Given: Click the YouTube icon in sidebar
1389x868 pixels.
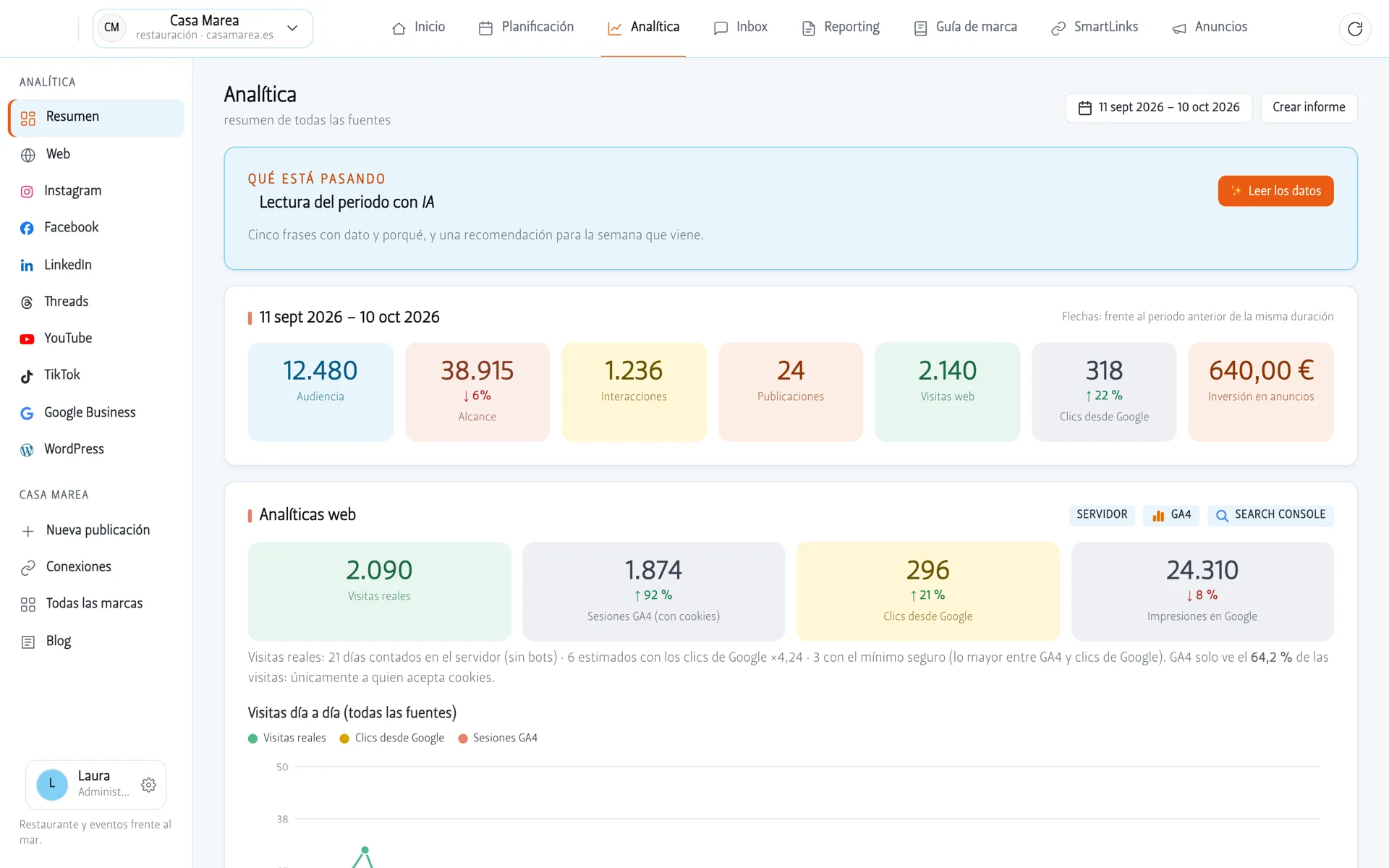Looking at the screenshot, I should (x=27, y=339).
